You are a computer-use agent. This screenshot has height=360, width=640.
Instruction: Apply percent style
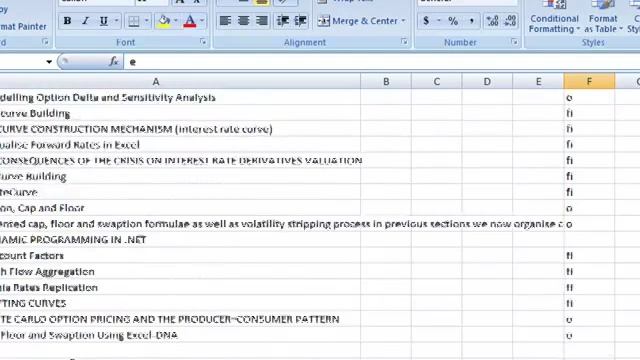[x=453, y=21]
